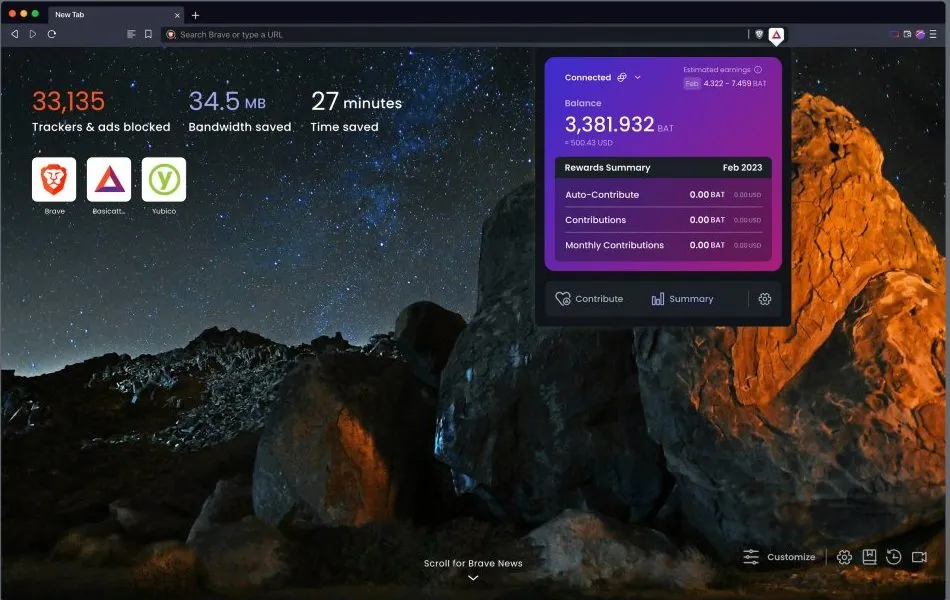Viewport: 950px width, 600px height.
Task: Open the Rewards panel settings gear
Action: click(x=765, y=299)
